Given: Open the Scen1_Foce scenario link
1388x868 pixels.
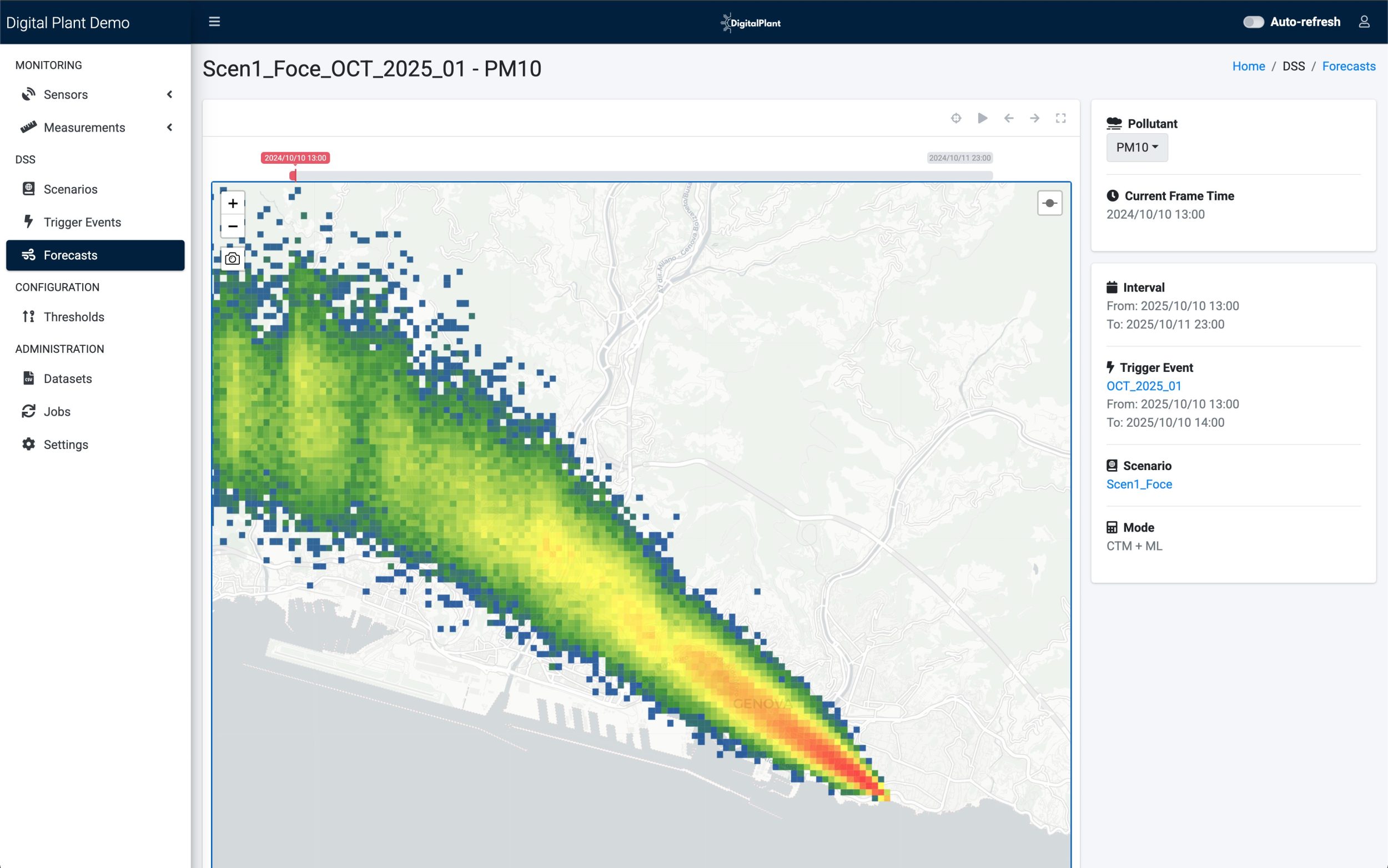Looking at the screenshot, I should (1139, 484).
